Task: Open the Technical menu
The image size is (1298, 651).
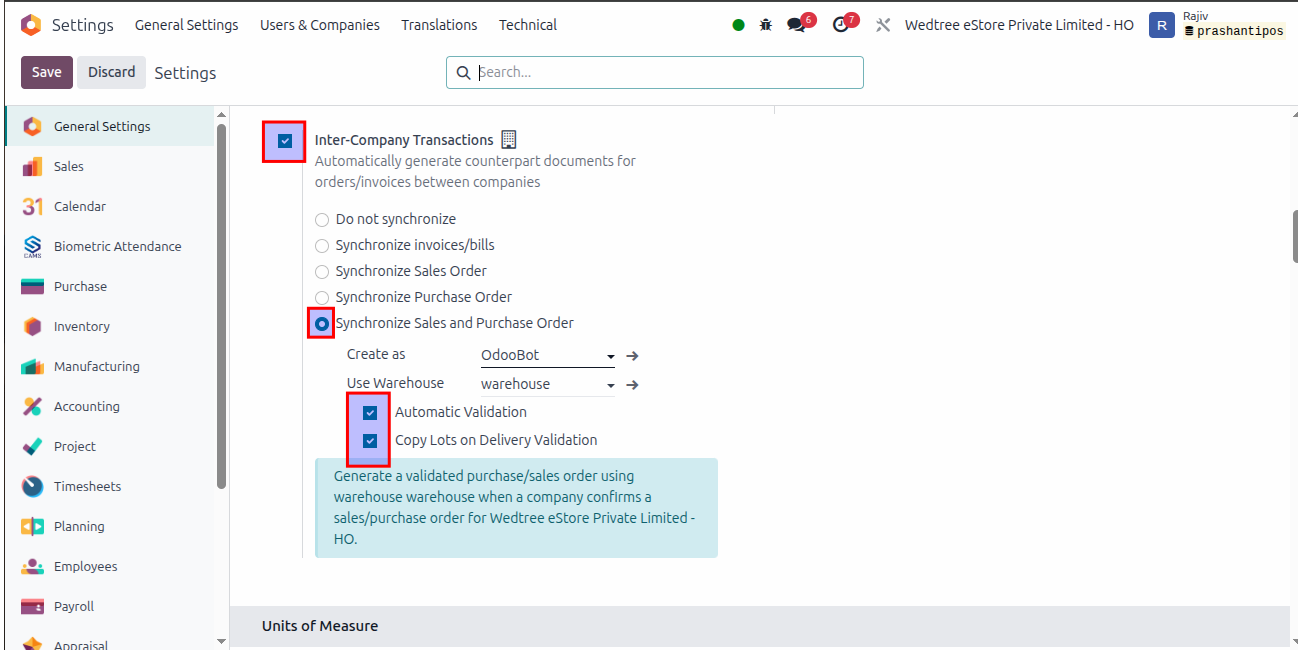Action: pos(528,25)
